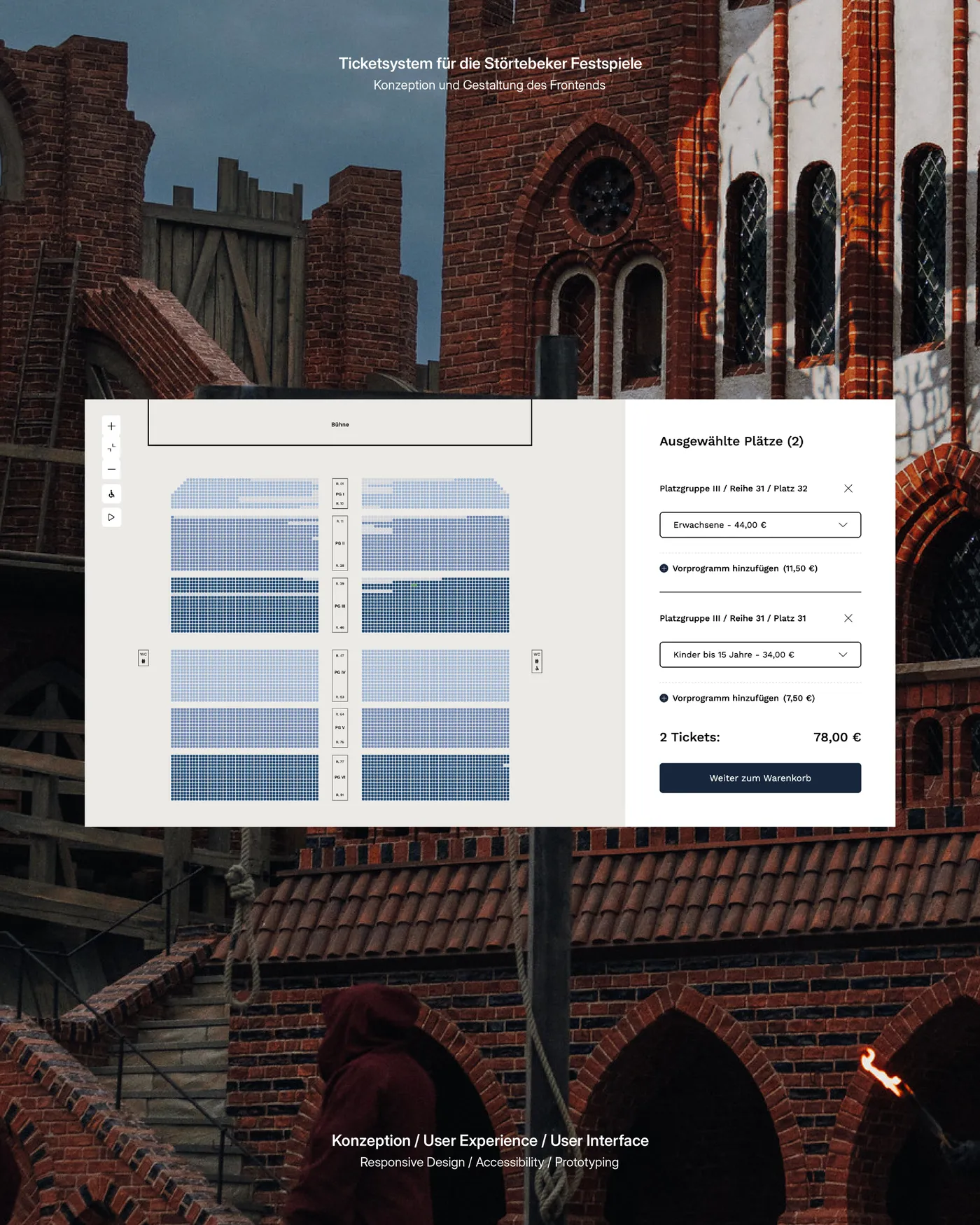Click the green selected seat in PG III
This screenshot has width=980, height=1225.
point(414,584)
